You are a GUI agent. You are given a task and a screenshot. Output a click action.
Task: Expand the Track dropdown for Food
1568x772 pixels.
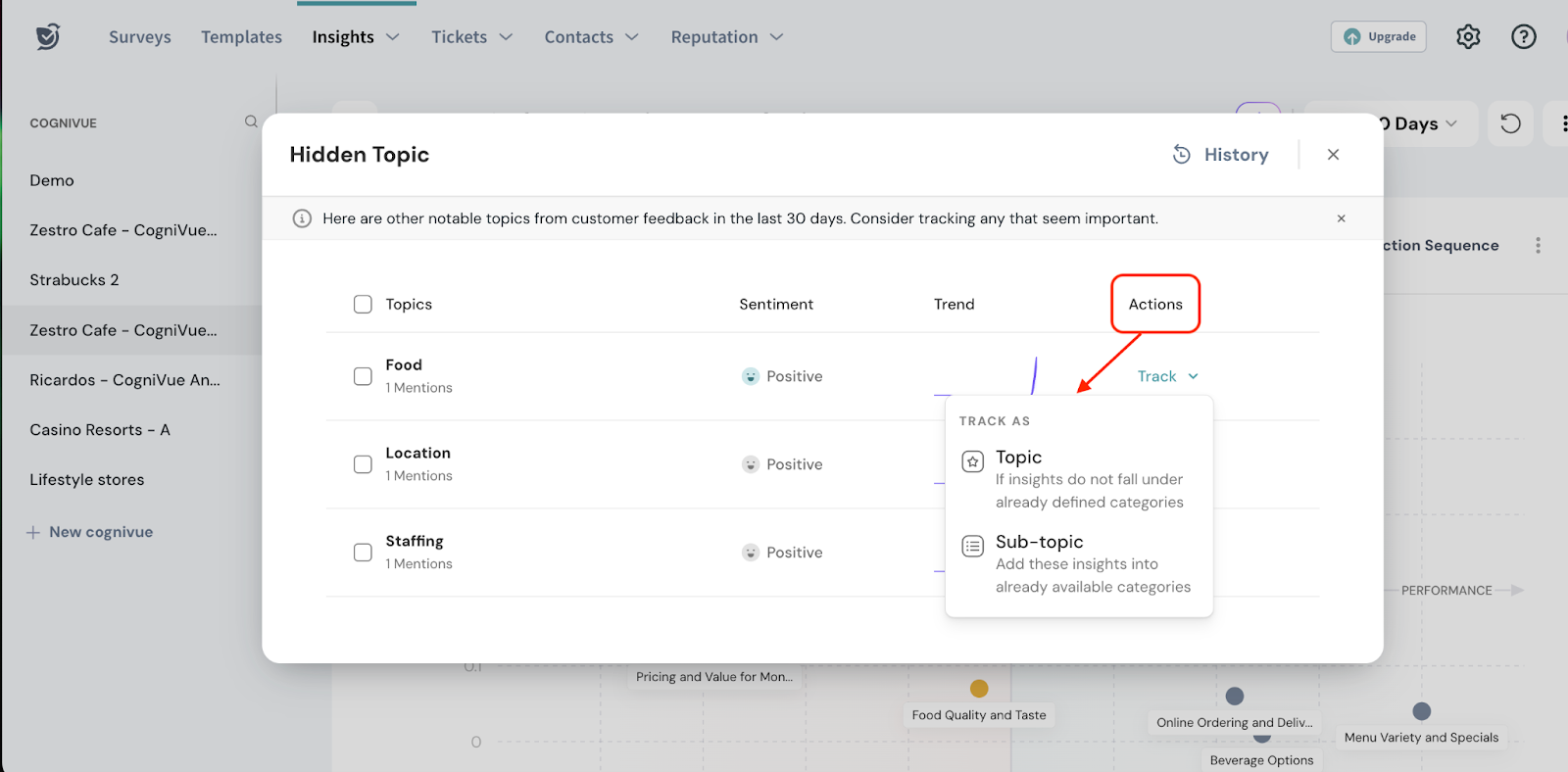click(1167, 376)
